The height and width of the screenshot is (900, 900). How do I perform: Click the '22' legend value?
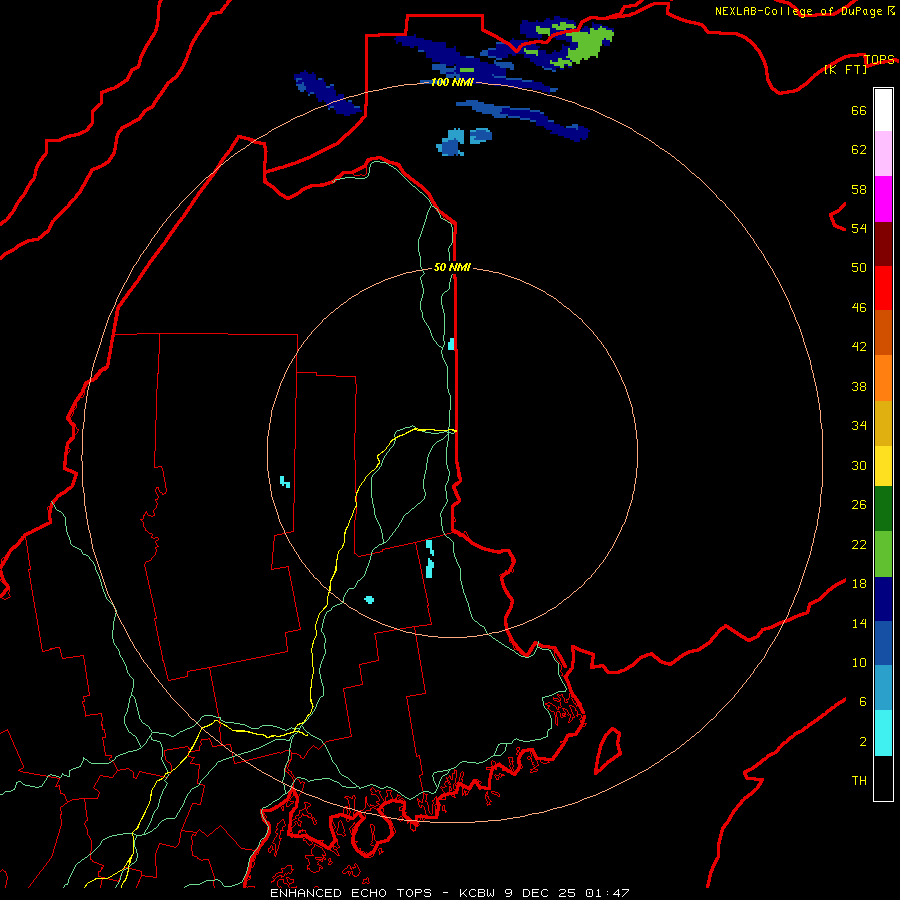859,544
